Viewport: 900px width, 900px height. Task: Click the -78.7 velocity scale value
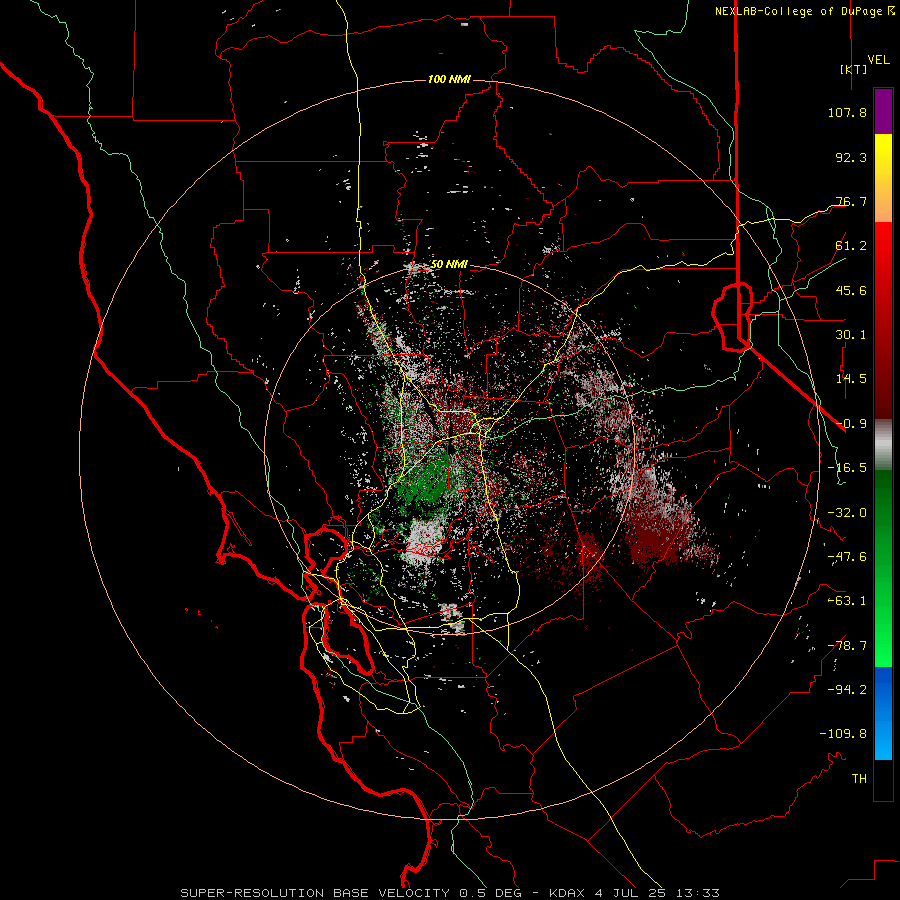click(x=847, y=646)
